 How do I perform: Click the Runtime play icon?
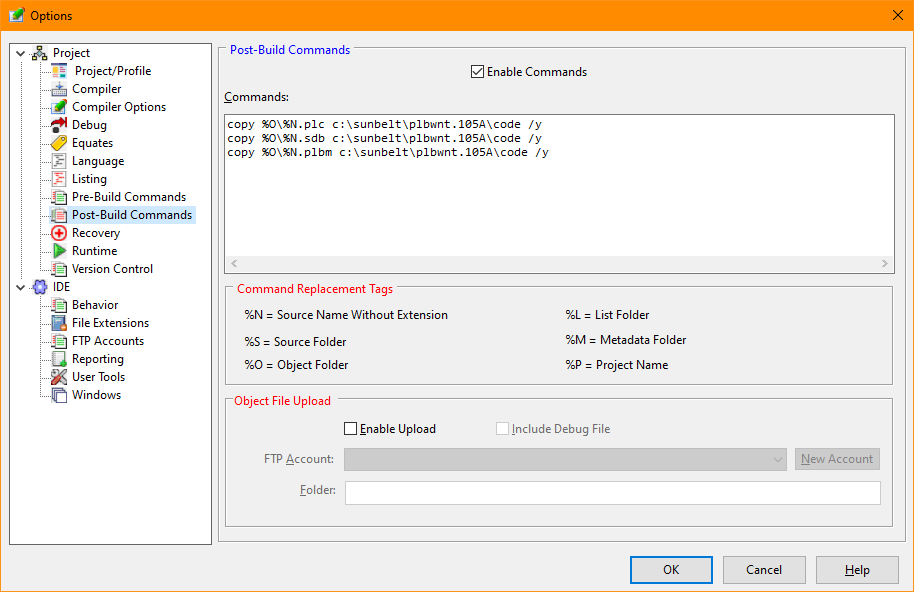pyautogui.click(x=59, y=251)
